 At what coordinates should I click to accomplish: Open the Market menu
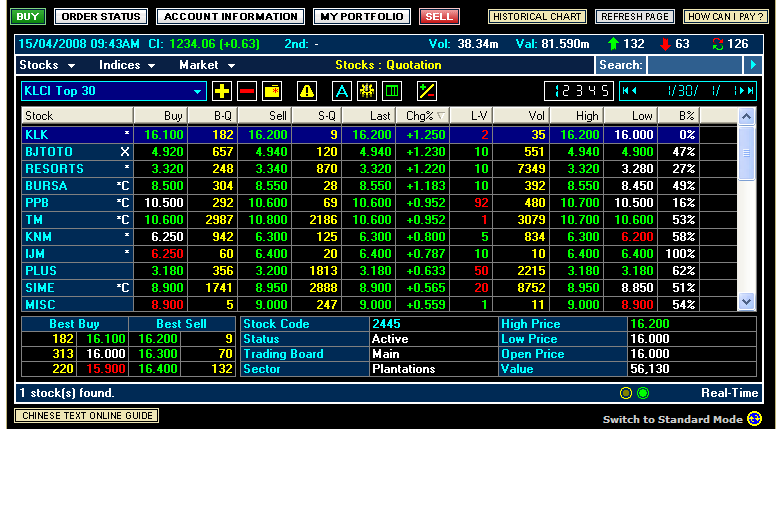(205, 65)
